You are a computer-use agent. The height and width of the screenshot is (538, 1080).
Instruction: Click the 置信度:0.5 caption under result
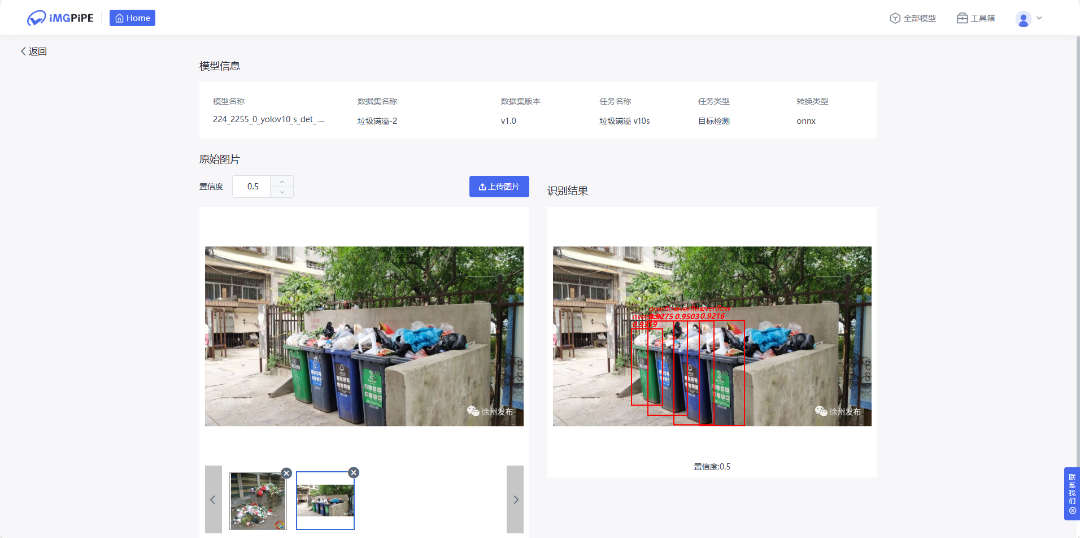712,466
